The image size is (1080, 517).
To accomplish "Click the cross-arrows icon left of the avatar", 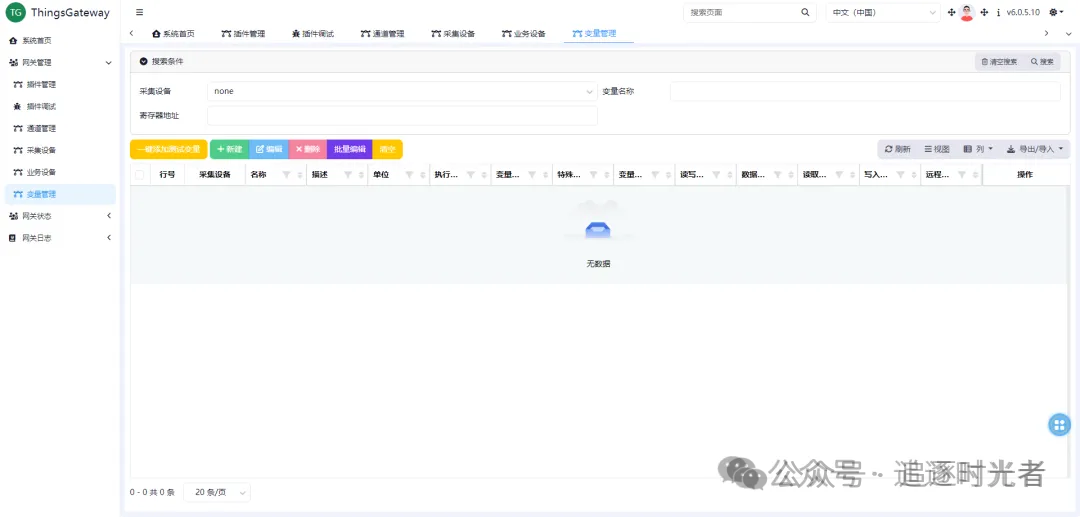I will (x=952, y=12).
